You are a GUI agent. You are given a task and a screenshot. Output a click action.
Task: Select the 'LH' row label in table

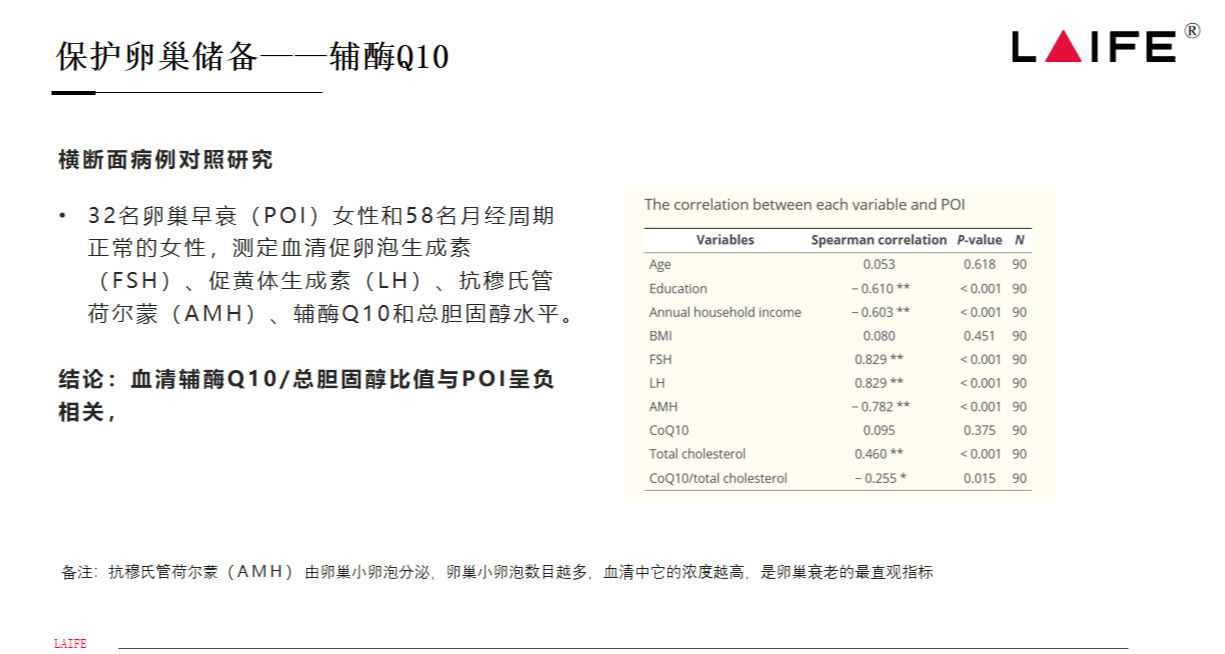[657, 383]
